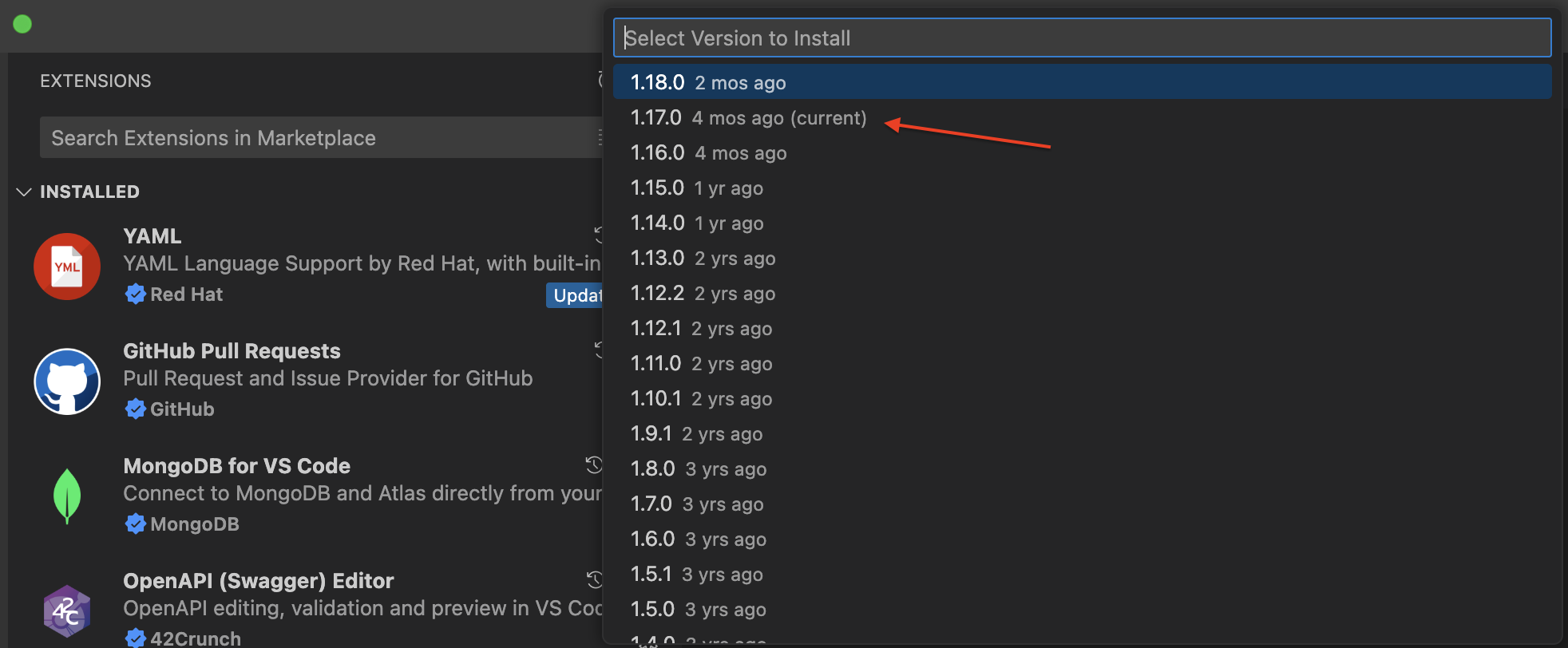The image size is (1568, 648).
Task: Choose version 1.16.0 in the picker
Action: pos(1082,152)
